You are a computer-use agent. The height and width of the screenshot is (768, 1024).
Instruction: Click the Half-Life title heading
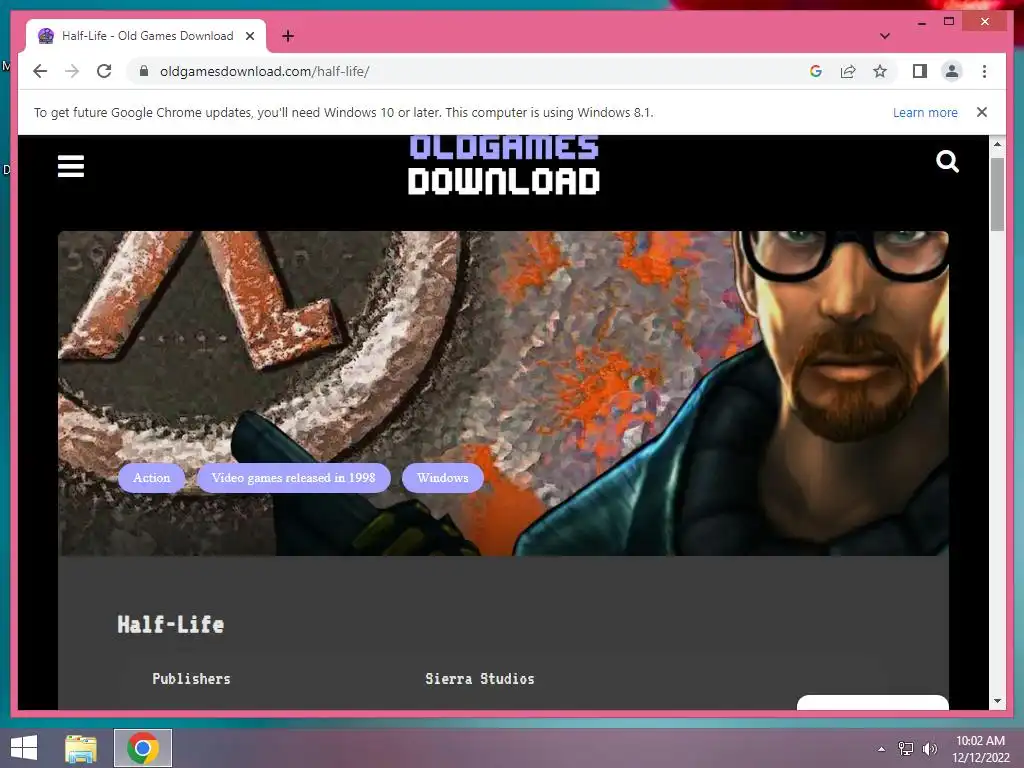point(170,624)
